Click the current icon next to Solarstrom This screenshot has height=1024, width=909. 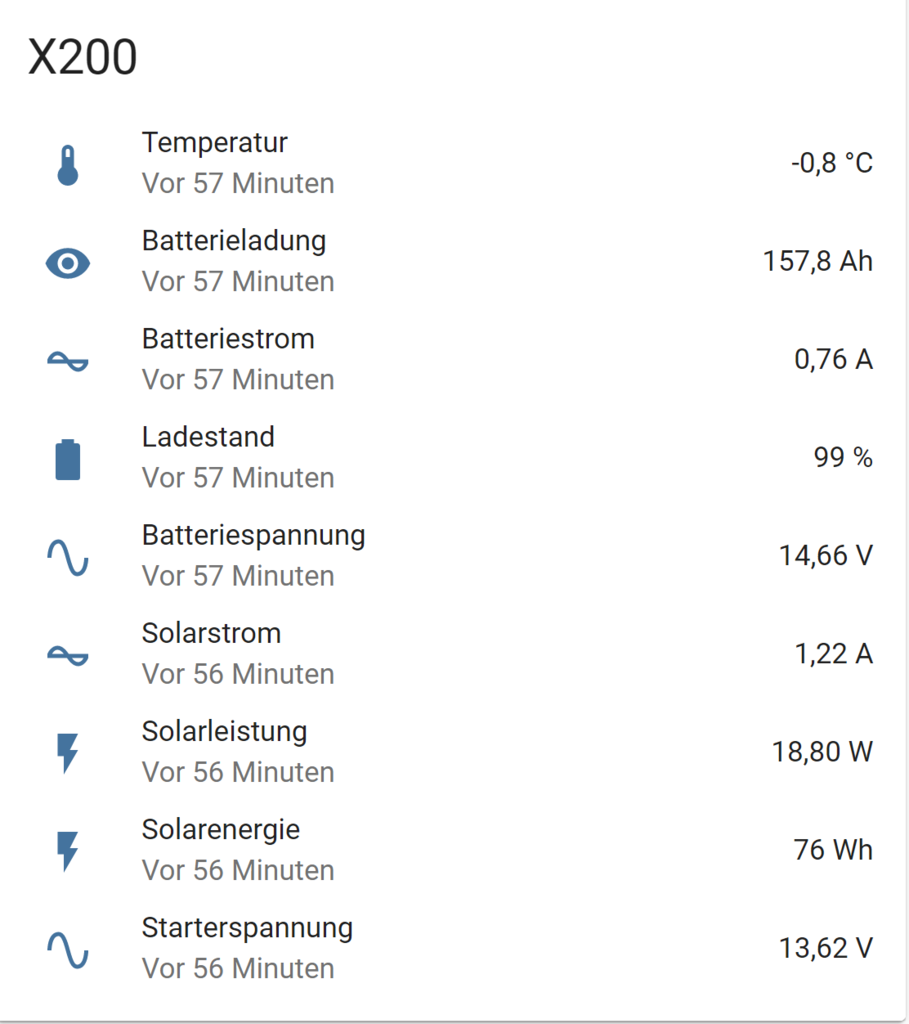(x=68, y=655)
